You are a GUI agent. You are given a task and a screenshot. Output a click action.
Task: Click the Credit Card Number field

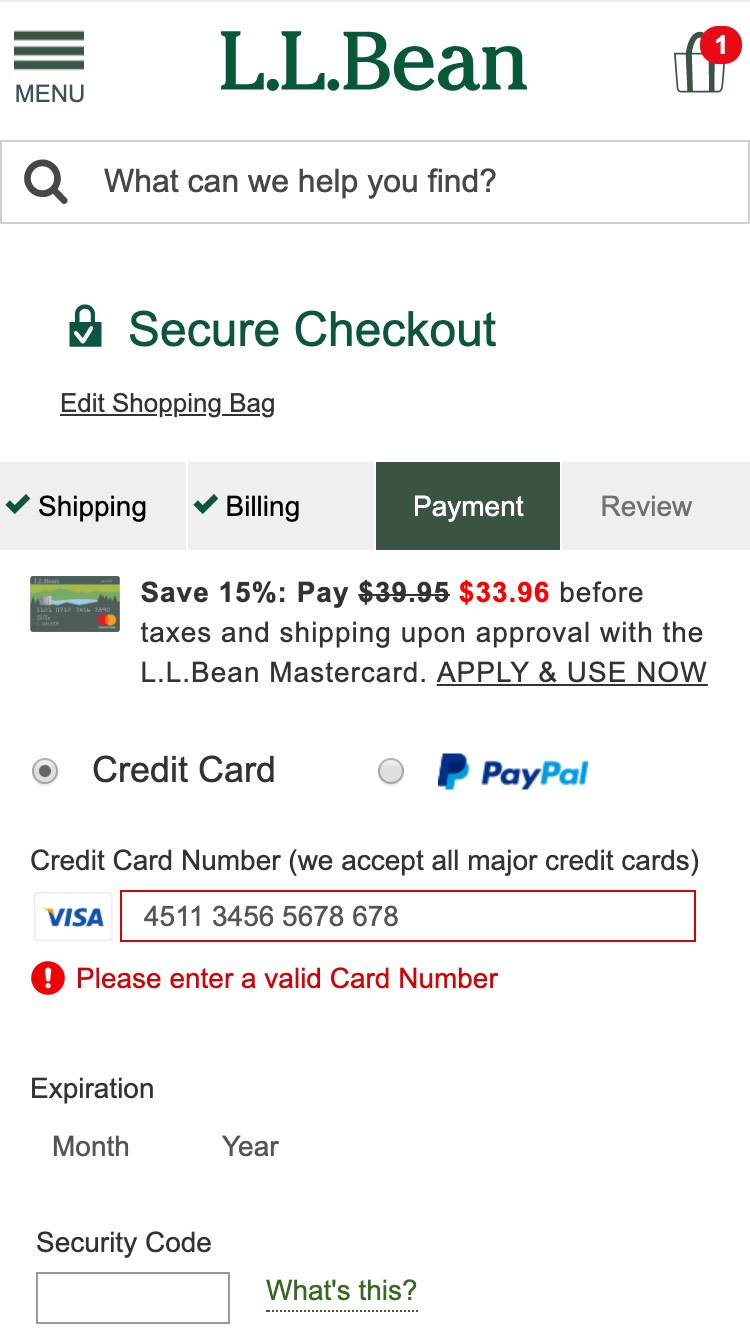pyautogui.click(x=408, y=916)
